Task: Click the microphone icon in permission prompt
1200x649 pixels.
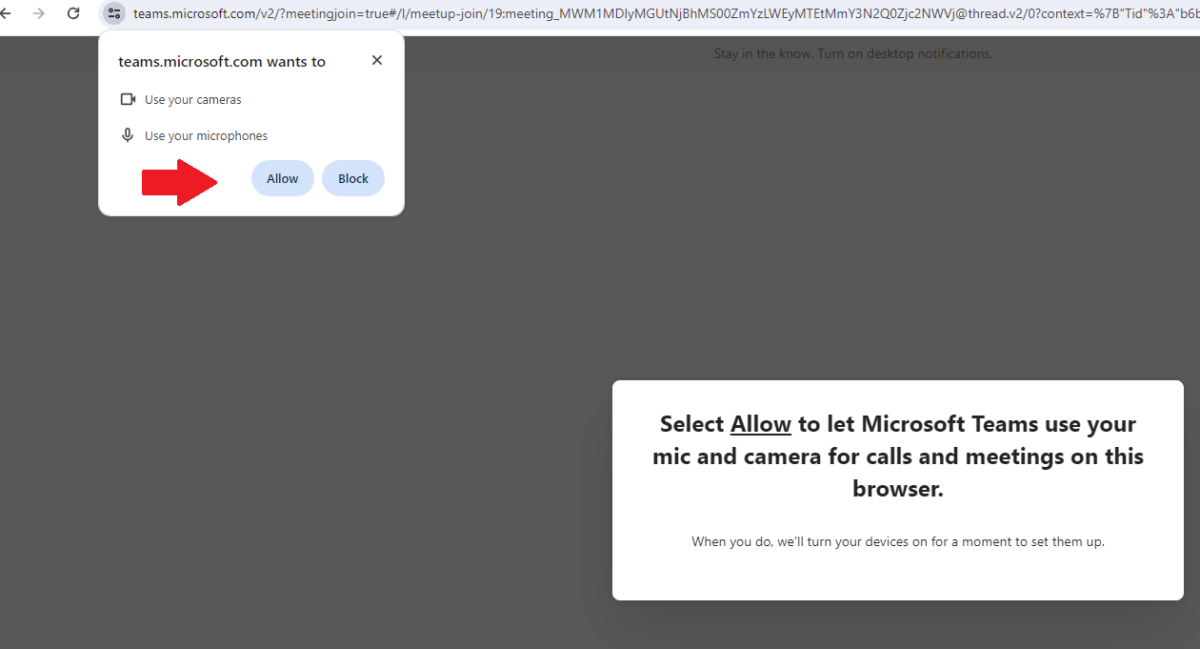Action: click(x=128, y=135)
